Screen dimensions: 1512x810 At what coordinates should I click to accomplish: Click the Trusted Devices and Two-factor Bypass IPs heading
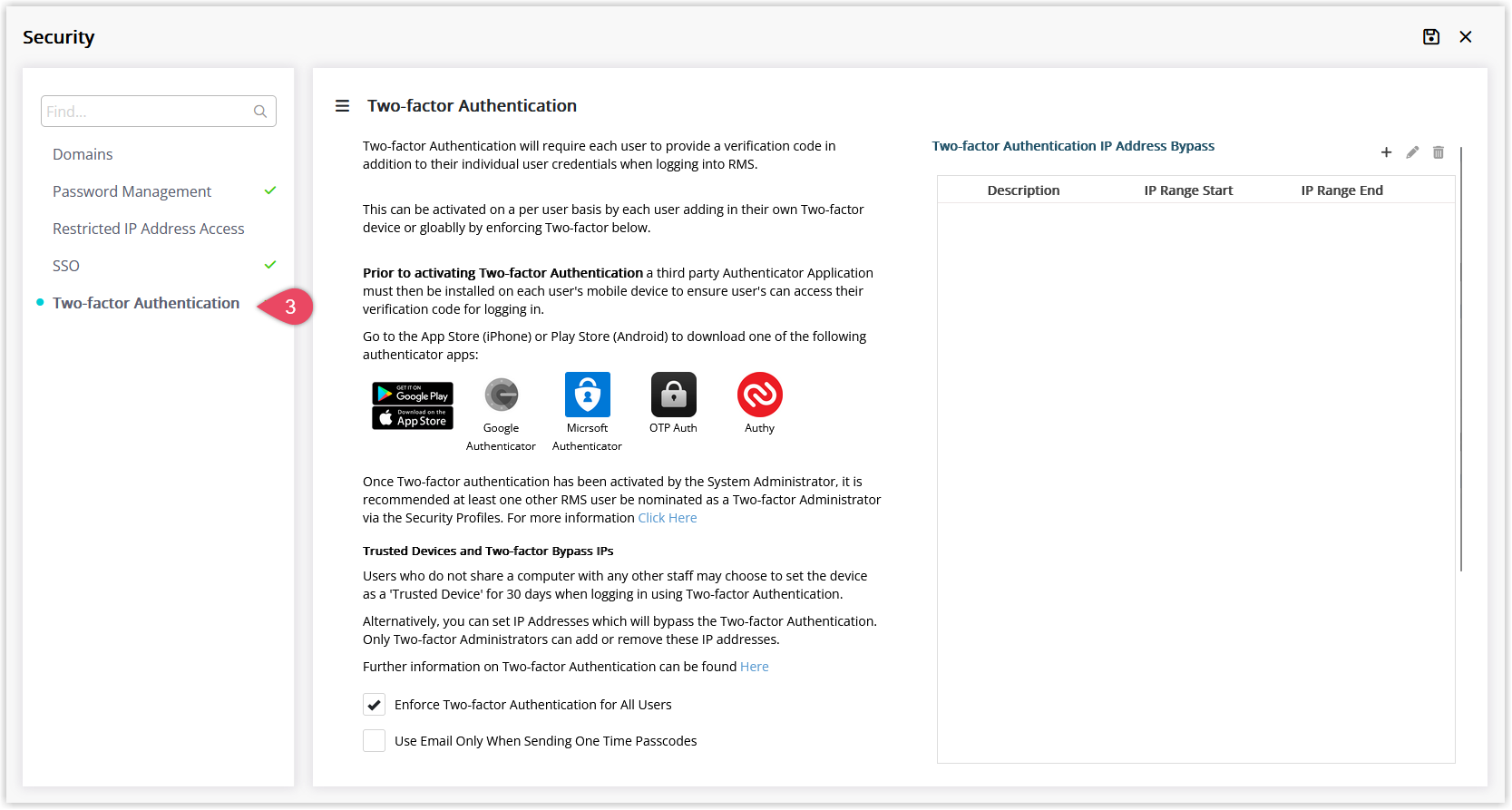click(488, 551)
